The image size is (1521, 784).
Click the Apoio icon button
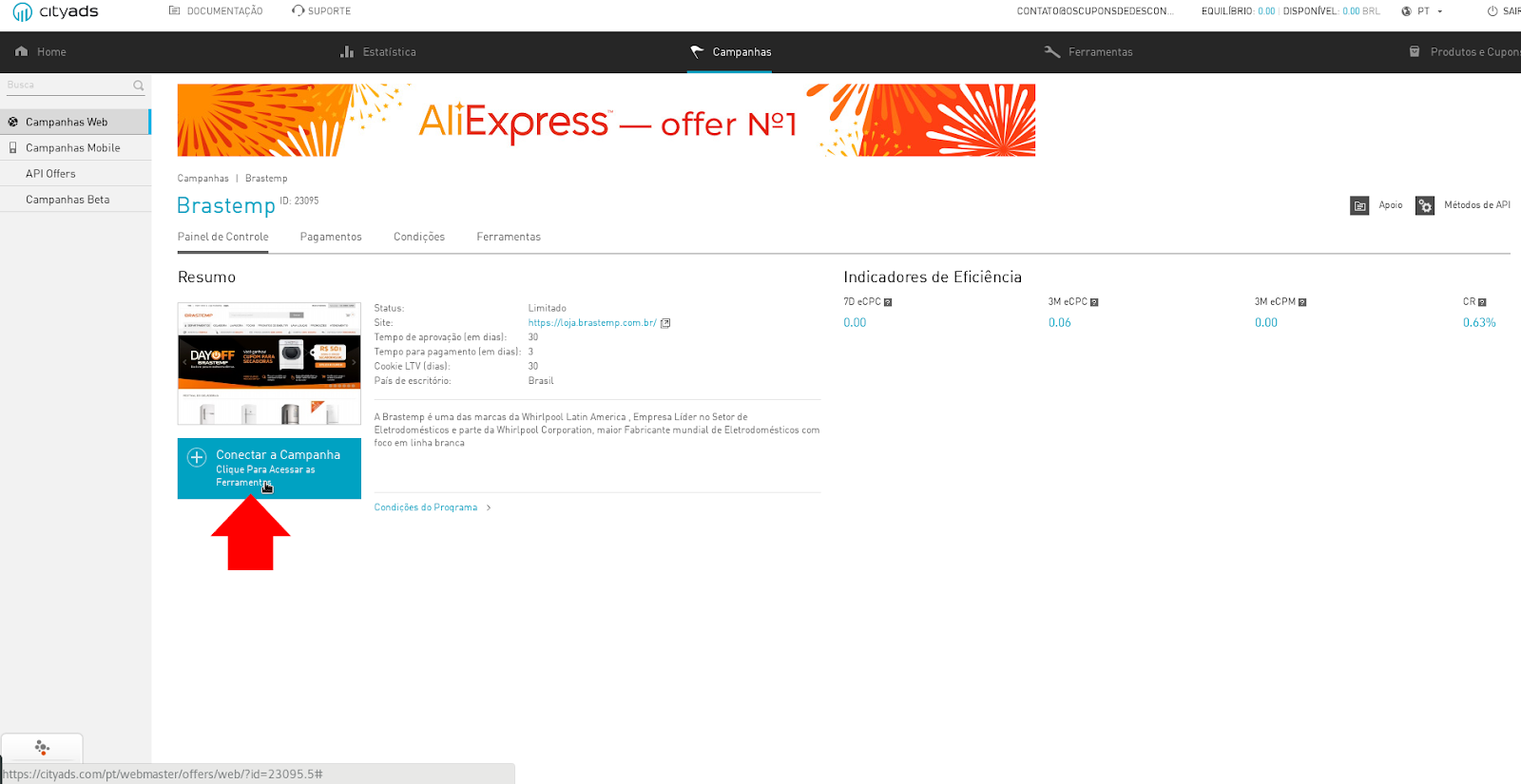1359,205
